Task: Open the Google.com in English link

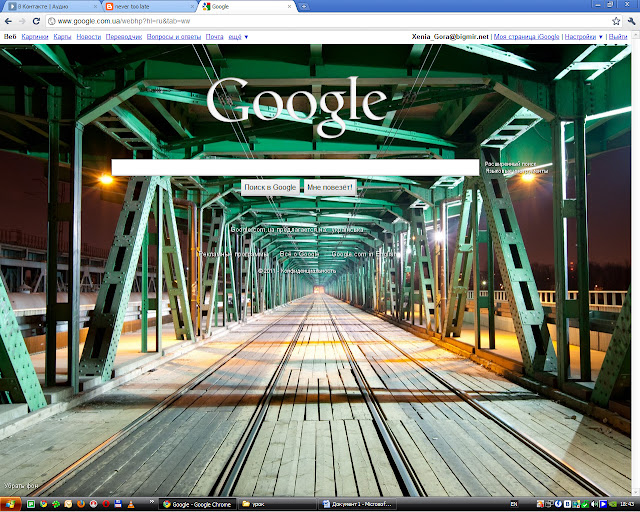Action: tap(363, 254)
